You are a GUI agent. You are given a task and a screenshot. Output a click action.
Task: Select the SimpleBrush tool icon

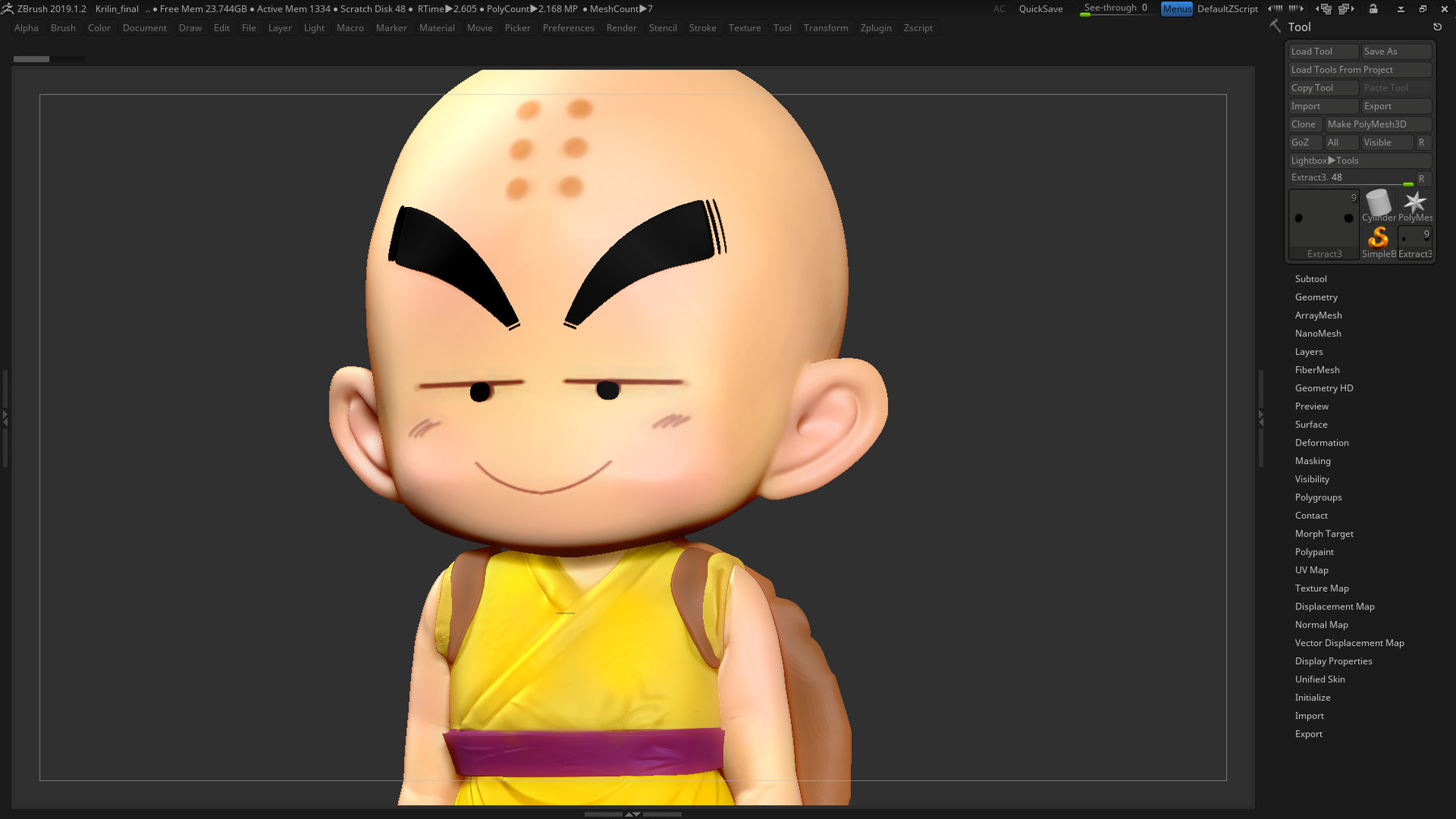(1378, 242)
